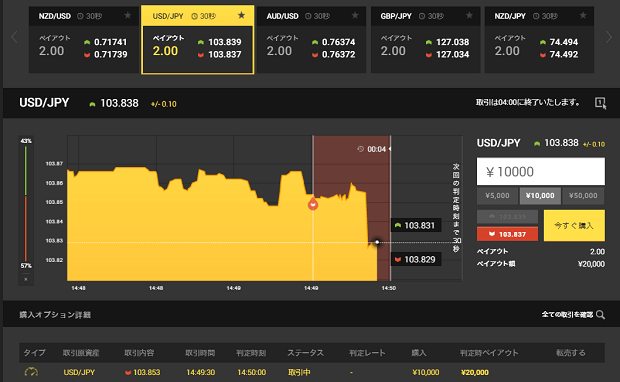This screenshot has height=382, width=620.
Task: Click the red sell marker on chart
Action: point(313,204)
